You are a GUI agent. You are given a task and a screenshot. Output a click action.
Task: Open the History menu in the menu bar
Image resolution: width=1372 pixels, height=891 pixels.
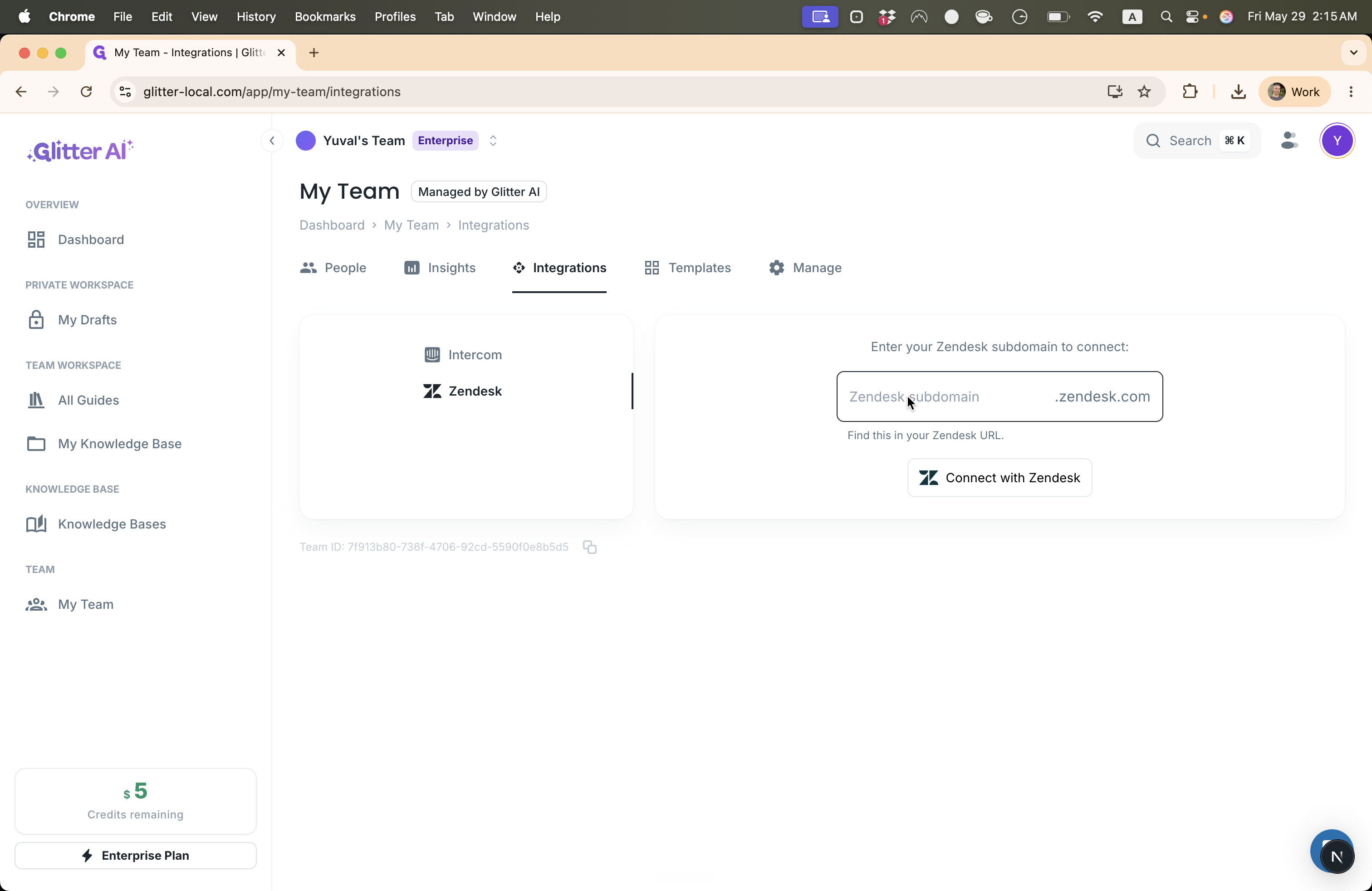256,17
